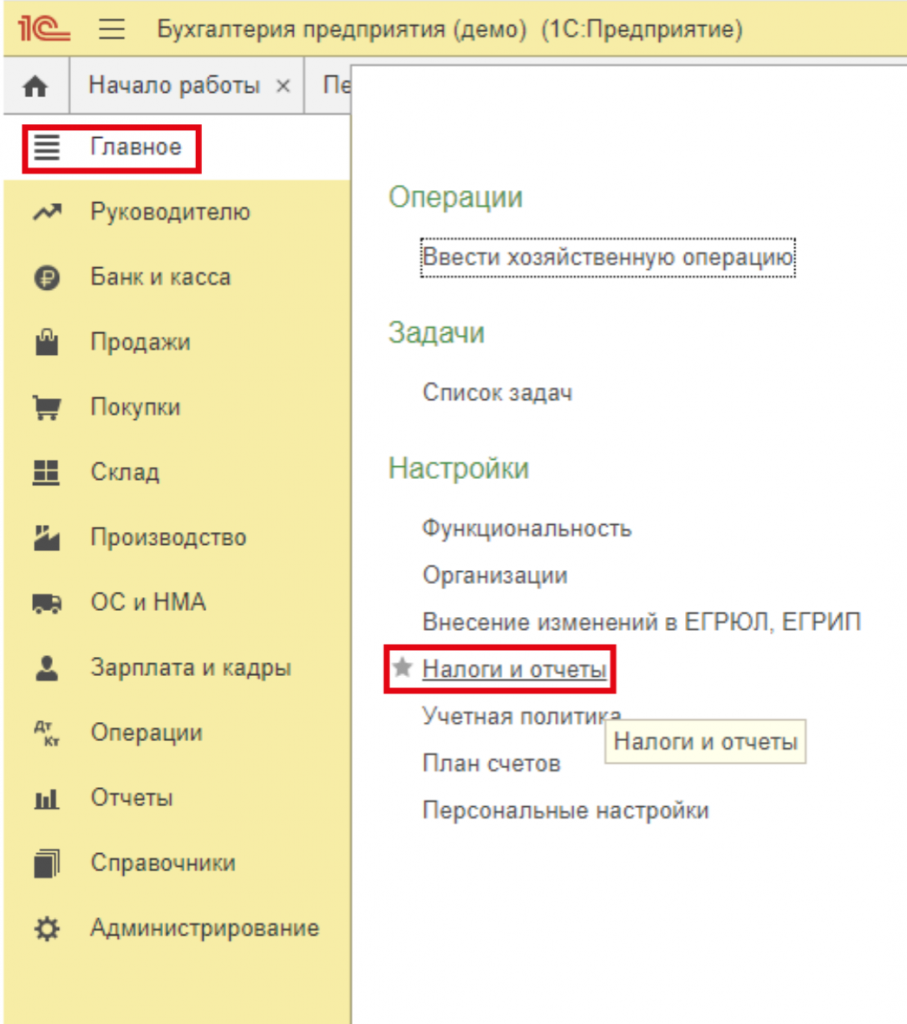Open the hamburger main menu icon
This screenshot has width=907, height=1024.
pos(112,29)
